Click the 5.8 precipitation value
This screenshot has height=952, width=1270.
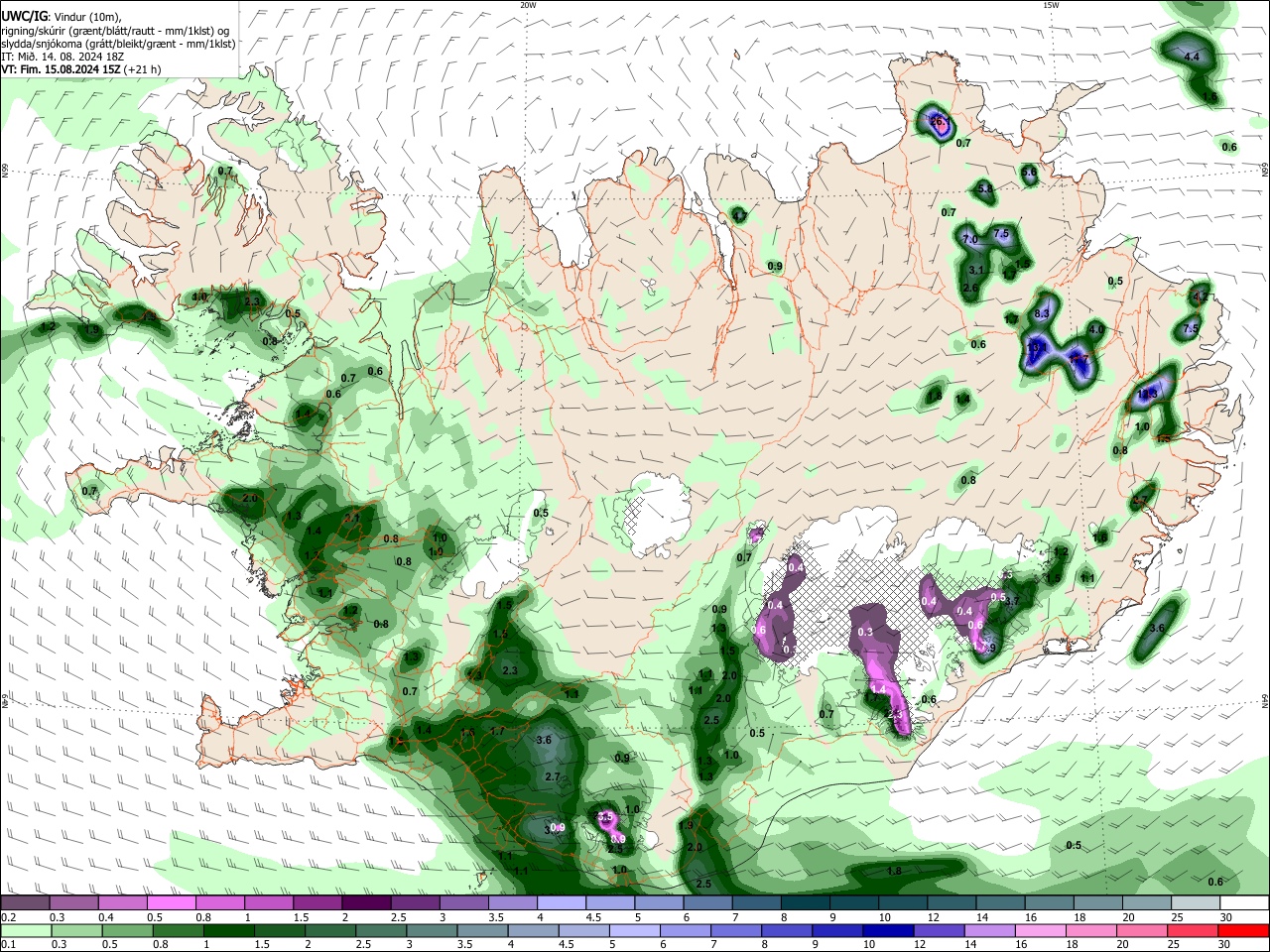coord(985,188)
